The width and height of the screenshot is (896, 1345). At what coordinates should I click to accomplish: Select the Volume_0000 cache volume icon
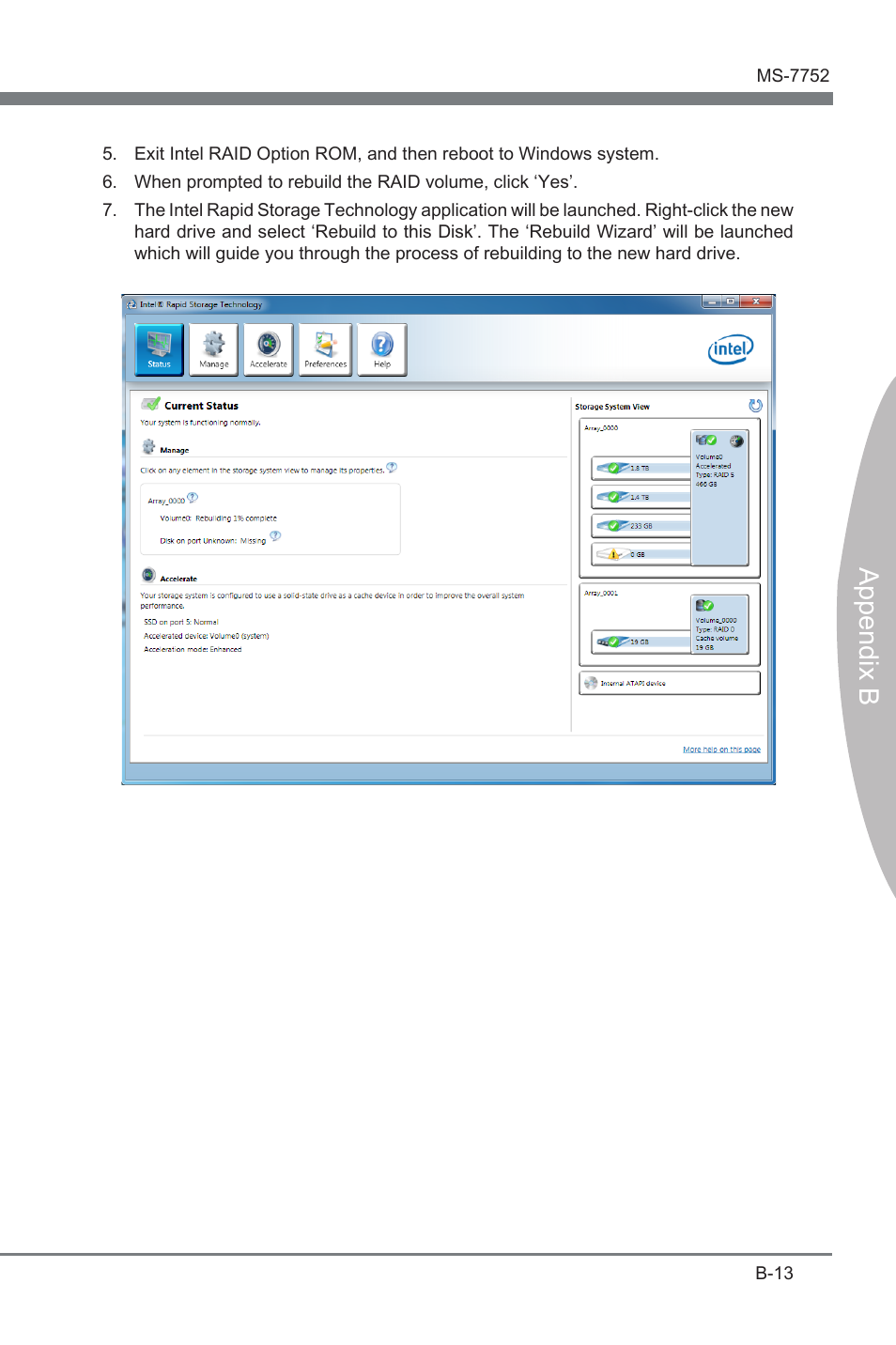pos(704,605)
